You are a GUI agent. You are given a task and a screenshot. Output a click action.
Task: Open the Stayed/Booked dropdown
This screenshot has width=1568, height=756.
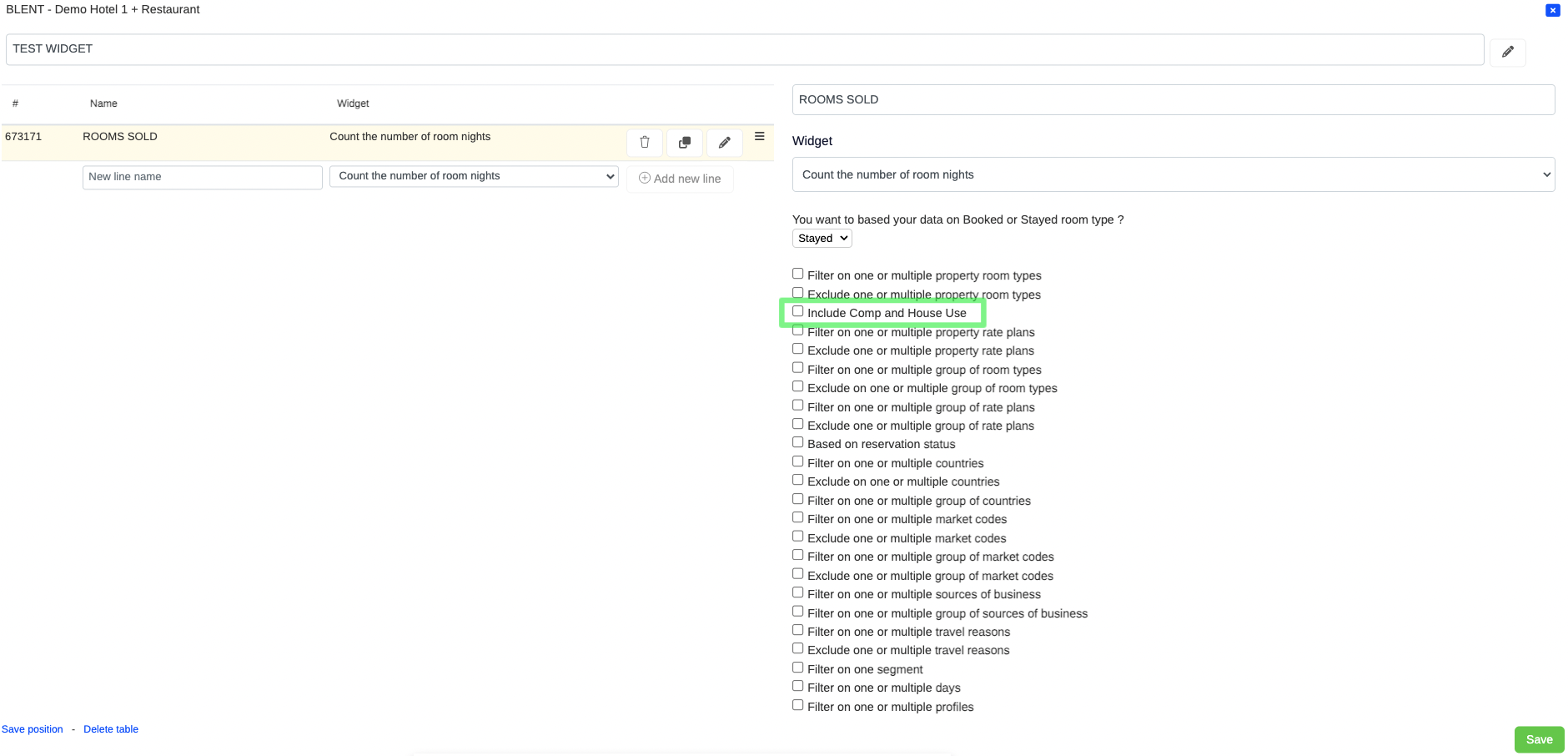[x=822, y=239]
